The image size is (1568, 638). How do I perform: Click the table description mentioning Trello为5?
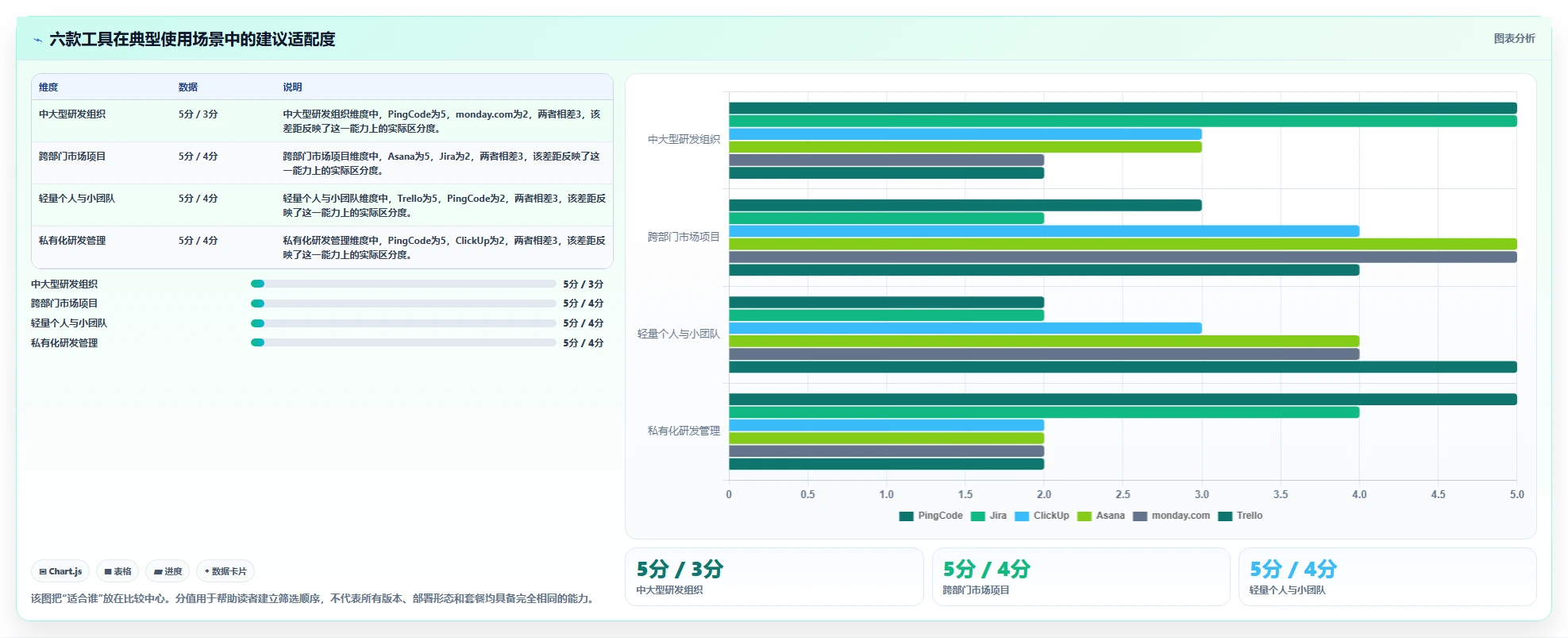[x=445, y=206]
